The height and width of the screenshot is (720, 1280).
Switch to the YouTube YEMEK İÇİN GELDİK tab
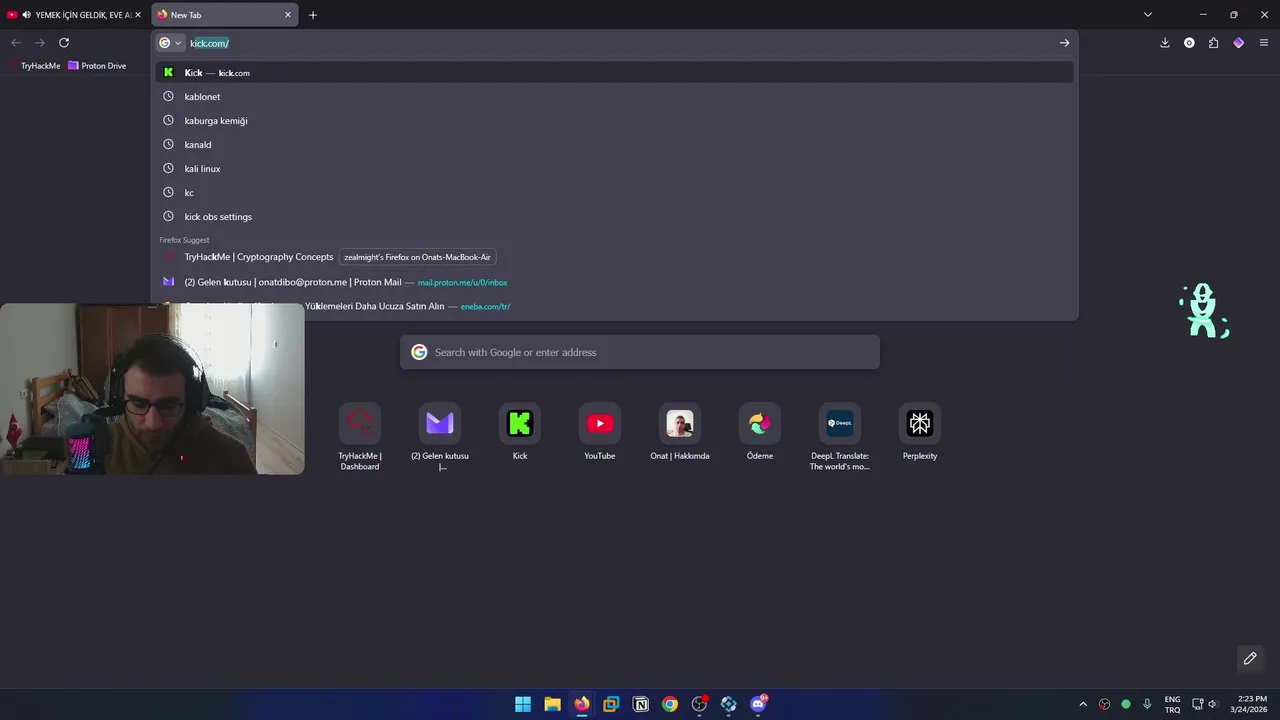[x=75, y=15]
